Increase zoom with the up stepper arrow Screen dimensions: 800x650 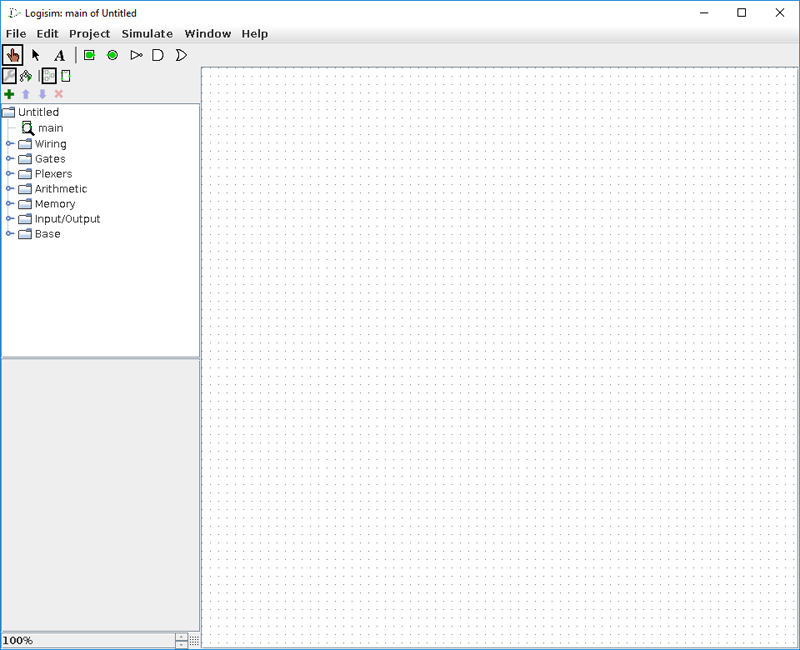pos(181,636)
